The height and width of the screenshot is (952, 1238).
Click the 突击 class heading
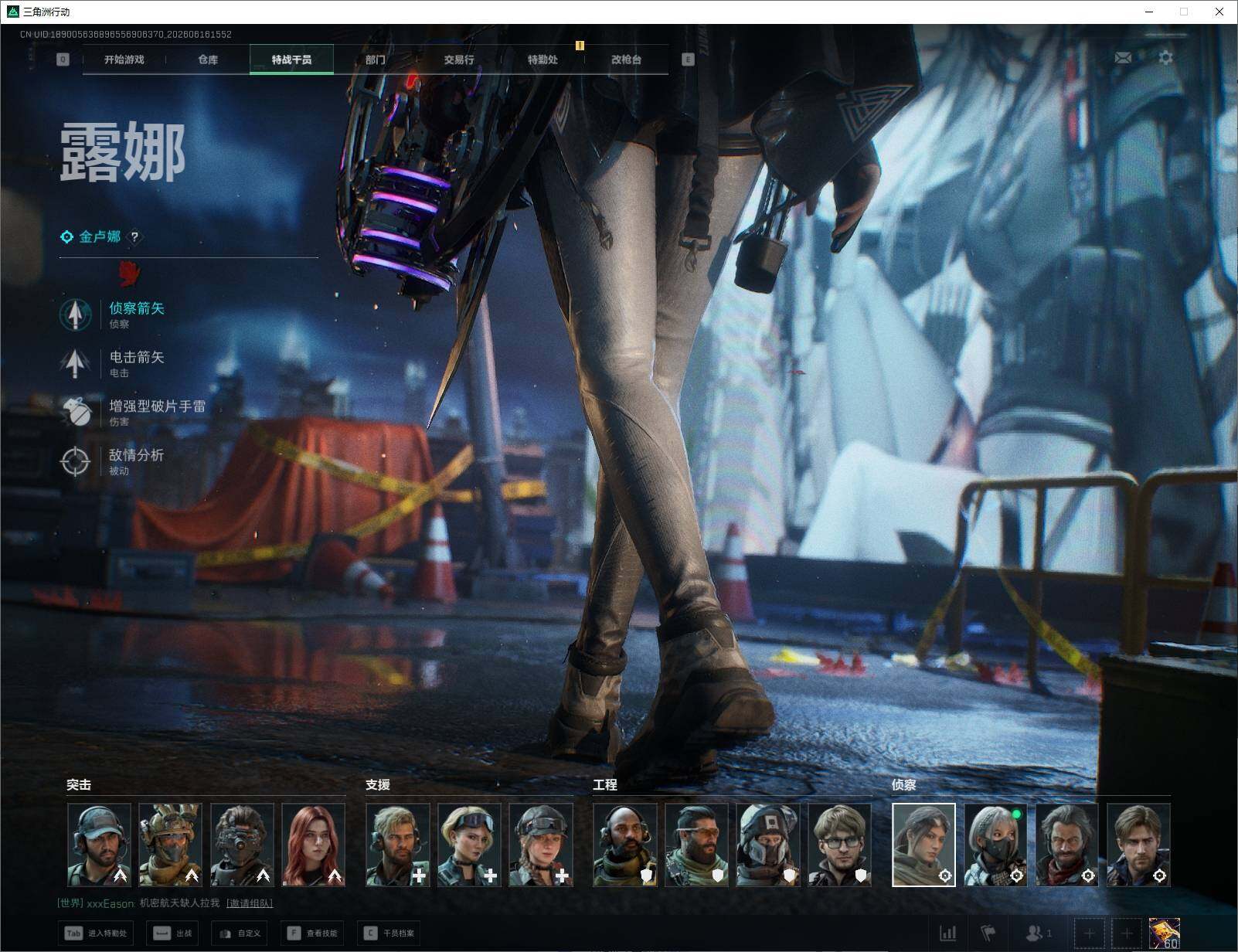(x=79, y=784)
